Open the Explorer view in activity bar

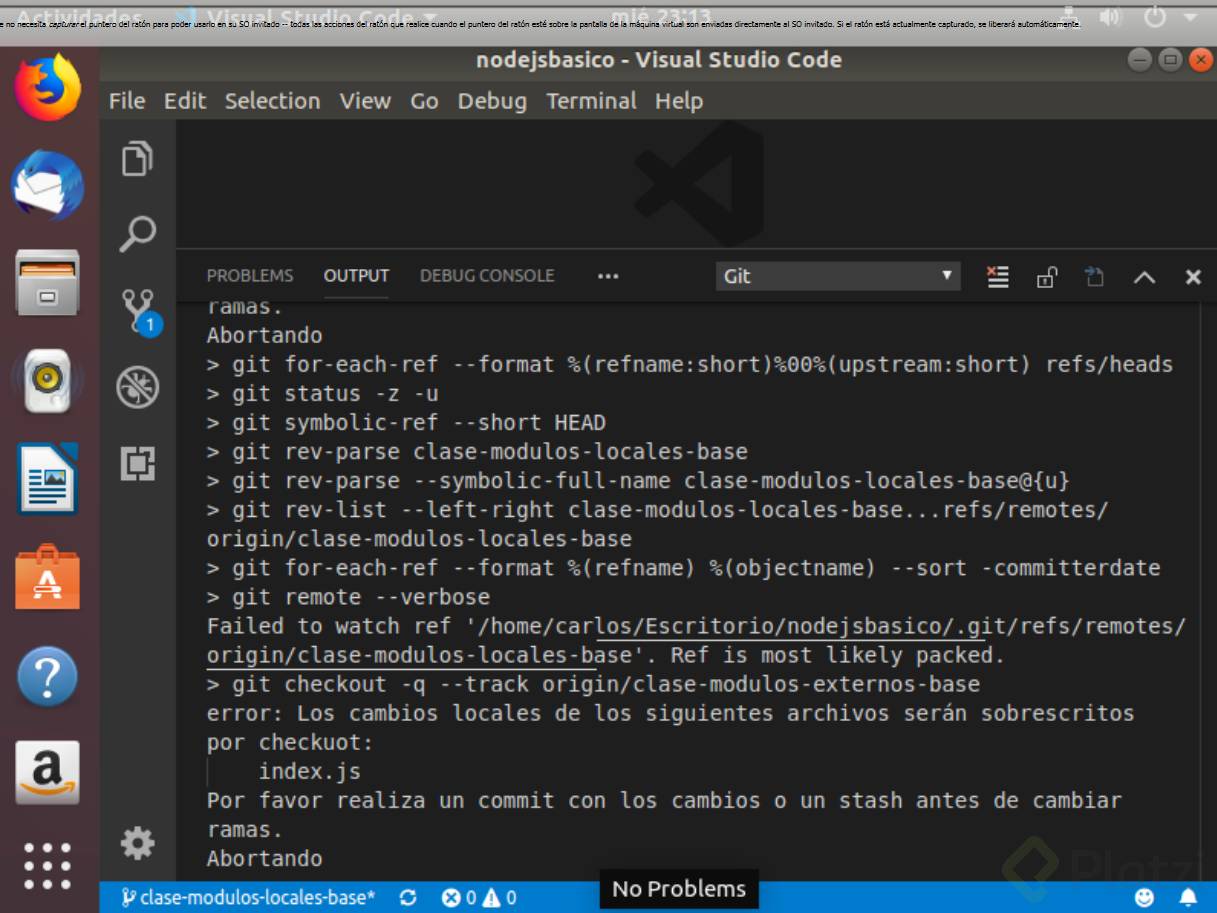pyautogui.click(x=137, y=160)
